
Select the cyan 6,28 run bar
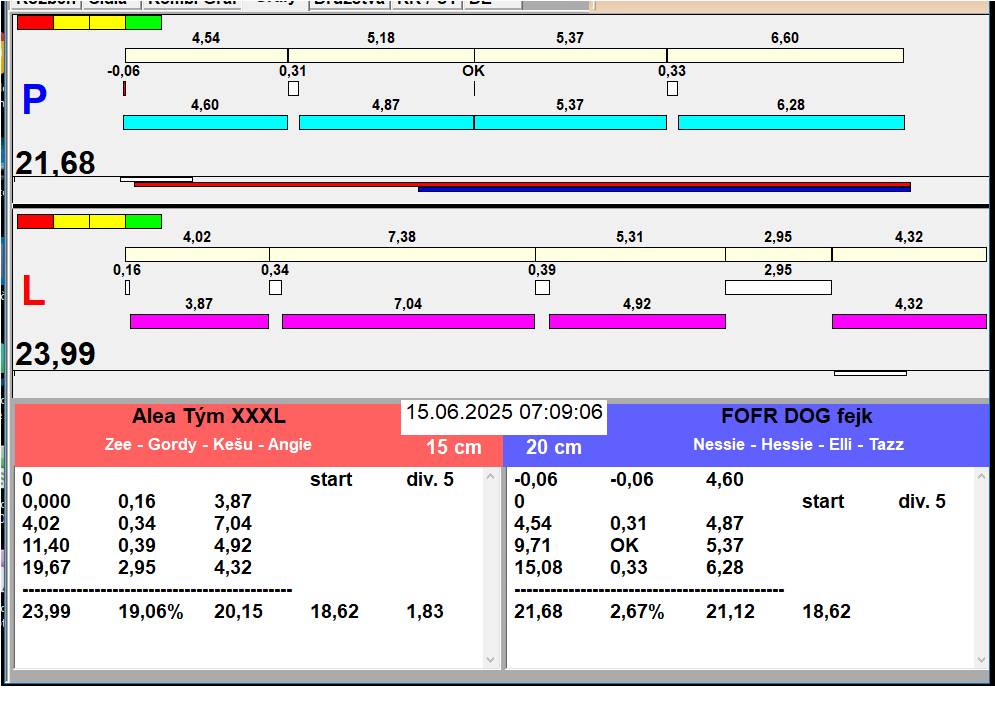coord(791,122)
